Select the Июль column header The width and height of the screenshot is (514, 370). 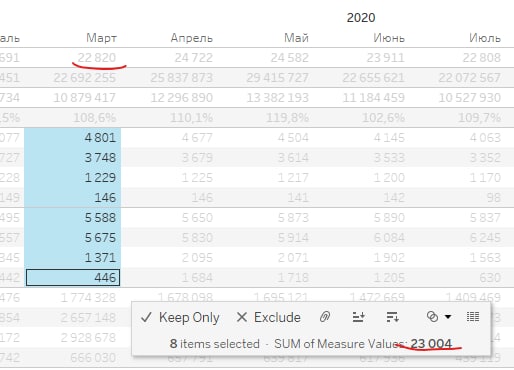485,38
